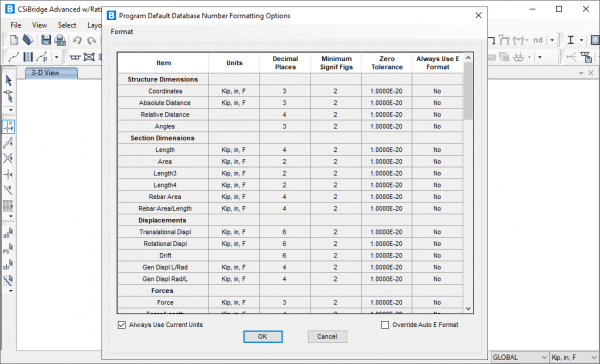
Task: Click the Redo arrow icon
Action: (x=91, y=40)
